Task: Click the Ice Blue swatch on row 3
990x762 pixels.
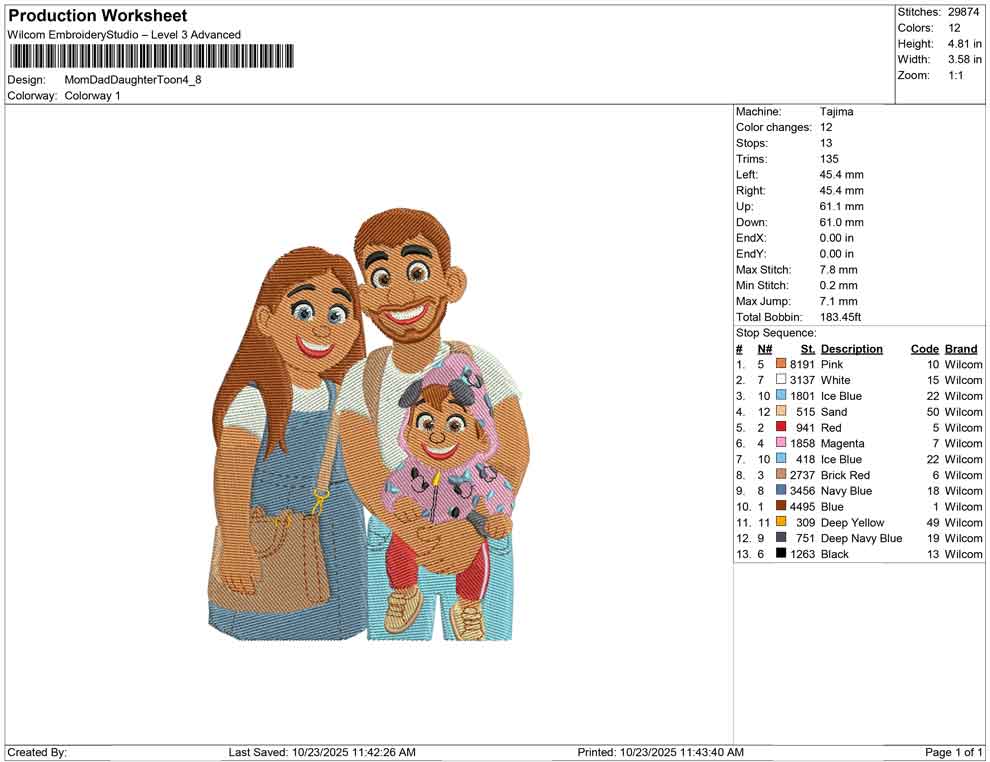Action: [x=779, y=396]
